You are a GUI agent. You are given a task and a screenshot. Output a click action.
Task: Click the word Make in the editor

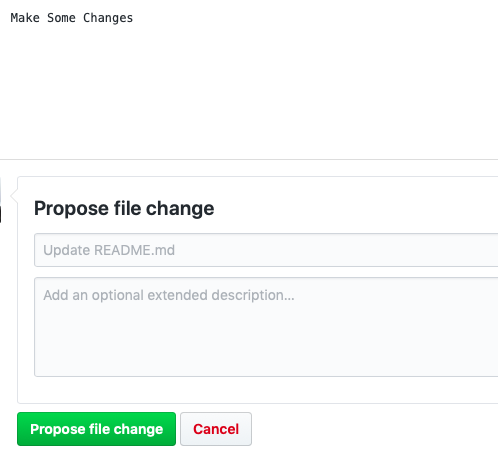click(25, 18)
